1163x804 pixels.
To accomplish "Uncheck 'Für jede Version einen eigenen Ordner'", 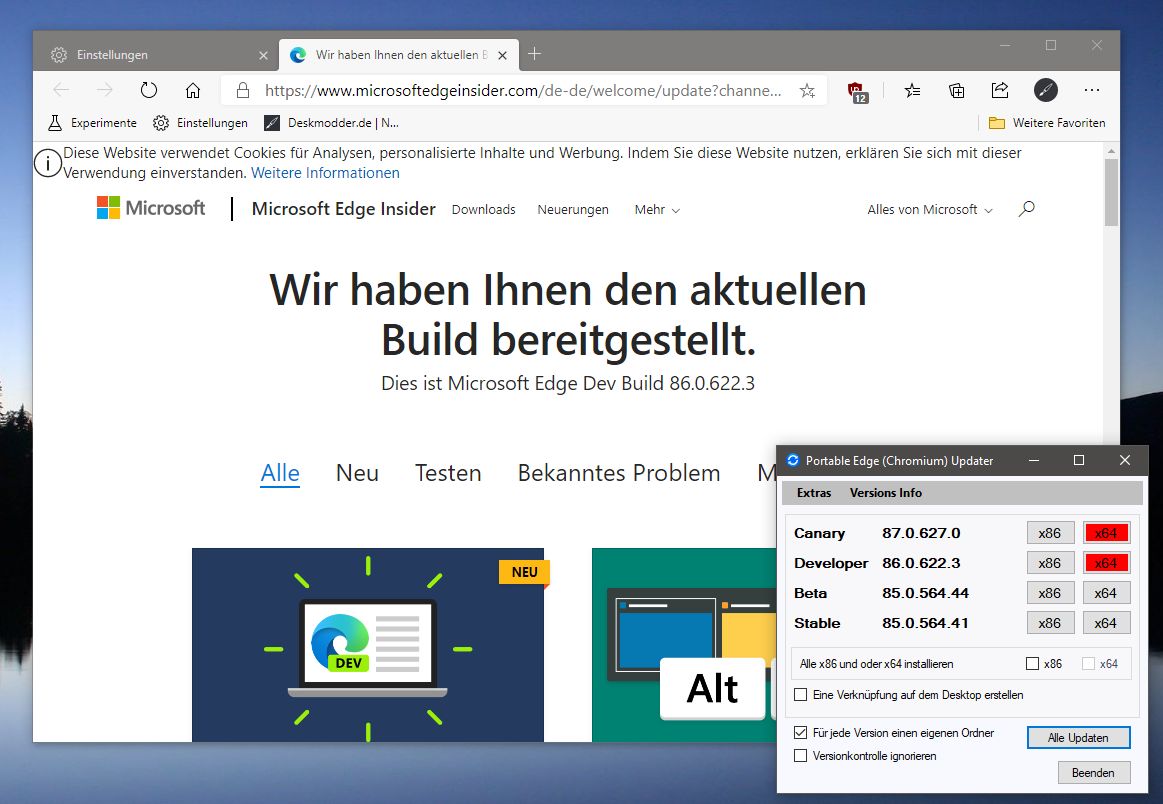I will pyautogui.click(x=800, y=733).
